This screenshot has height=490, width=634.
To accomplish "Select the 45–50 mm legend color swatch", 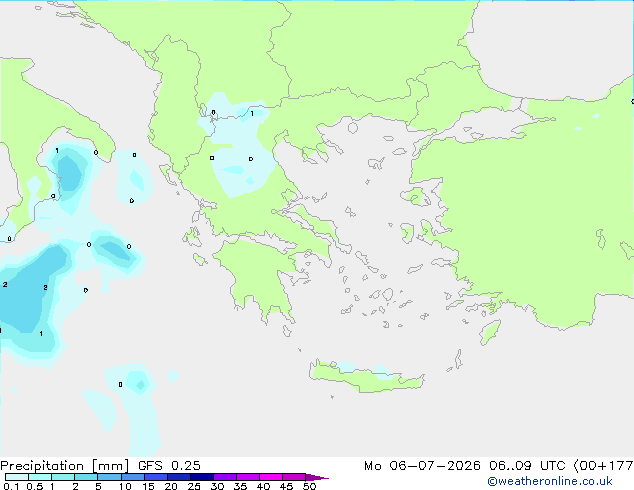I will click(x=294, y=477).
